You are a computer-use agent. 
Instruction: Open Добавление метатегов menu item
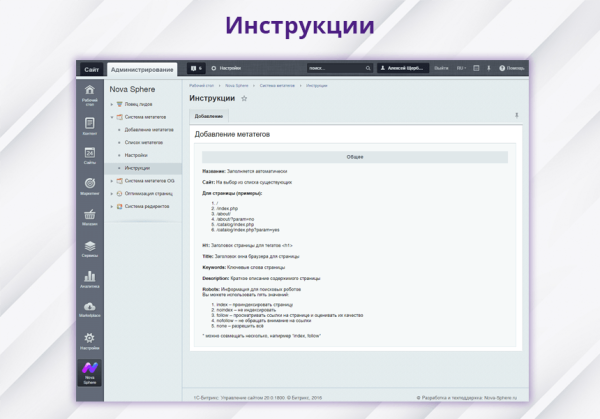149,130
